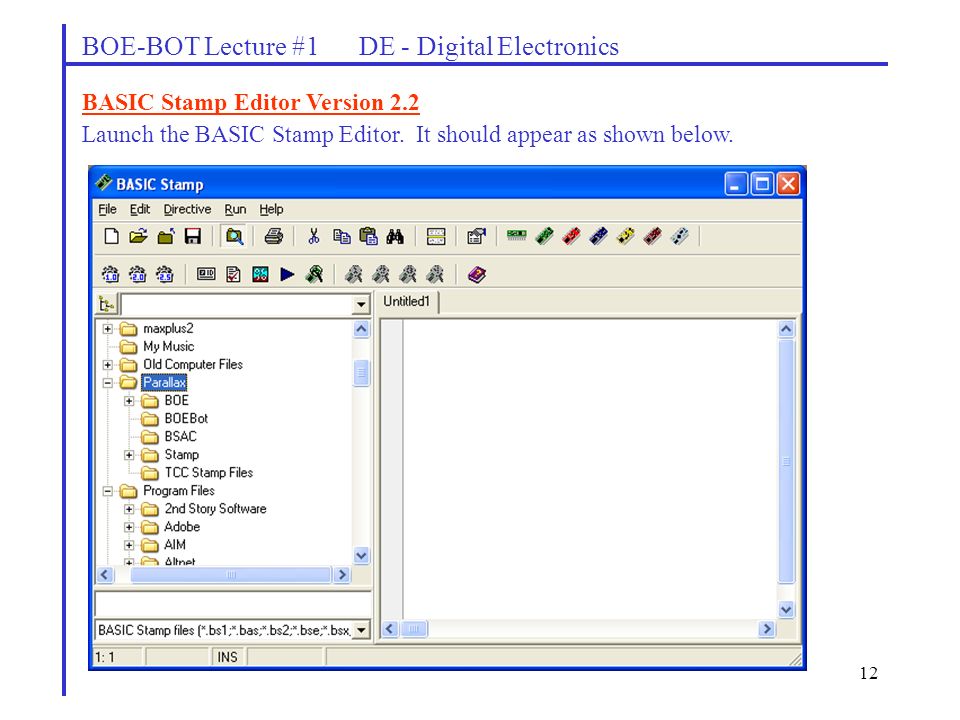The width and height of the screenshot is (960, 720).
Task: Open the Edit menu
Action: pyautogui.click(x=140, y=209)
